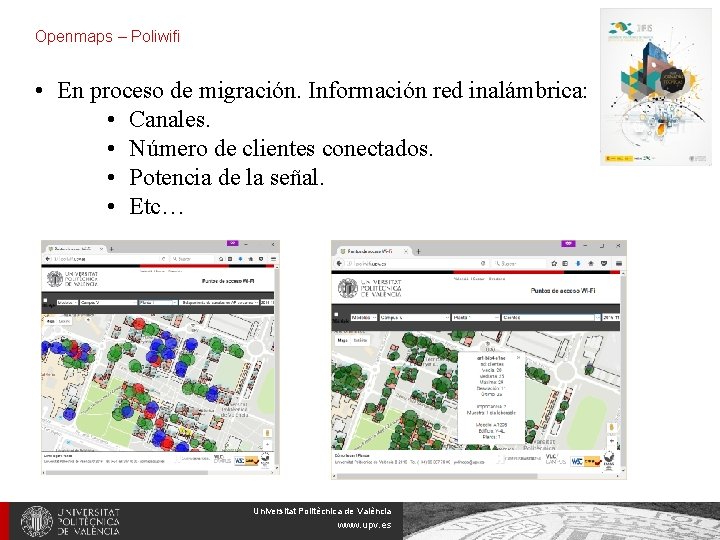The image size is (720, 540).
Task: Click red access point marker at top of left map
Action: click(x=139, y=323)
